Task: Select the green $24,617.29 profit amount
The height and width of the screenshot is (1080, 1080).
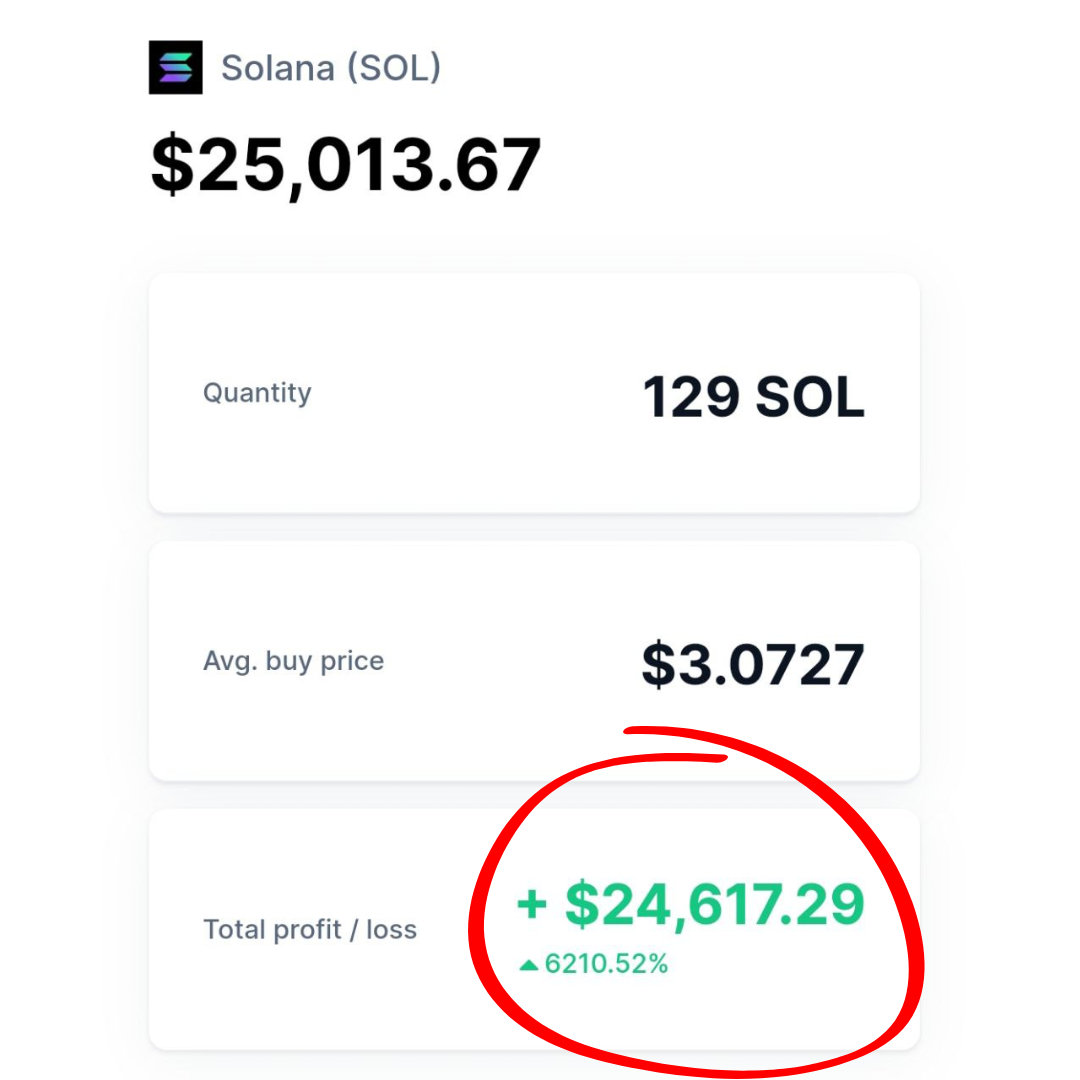Action: 713,904
